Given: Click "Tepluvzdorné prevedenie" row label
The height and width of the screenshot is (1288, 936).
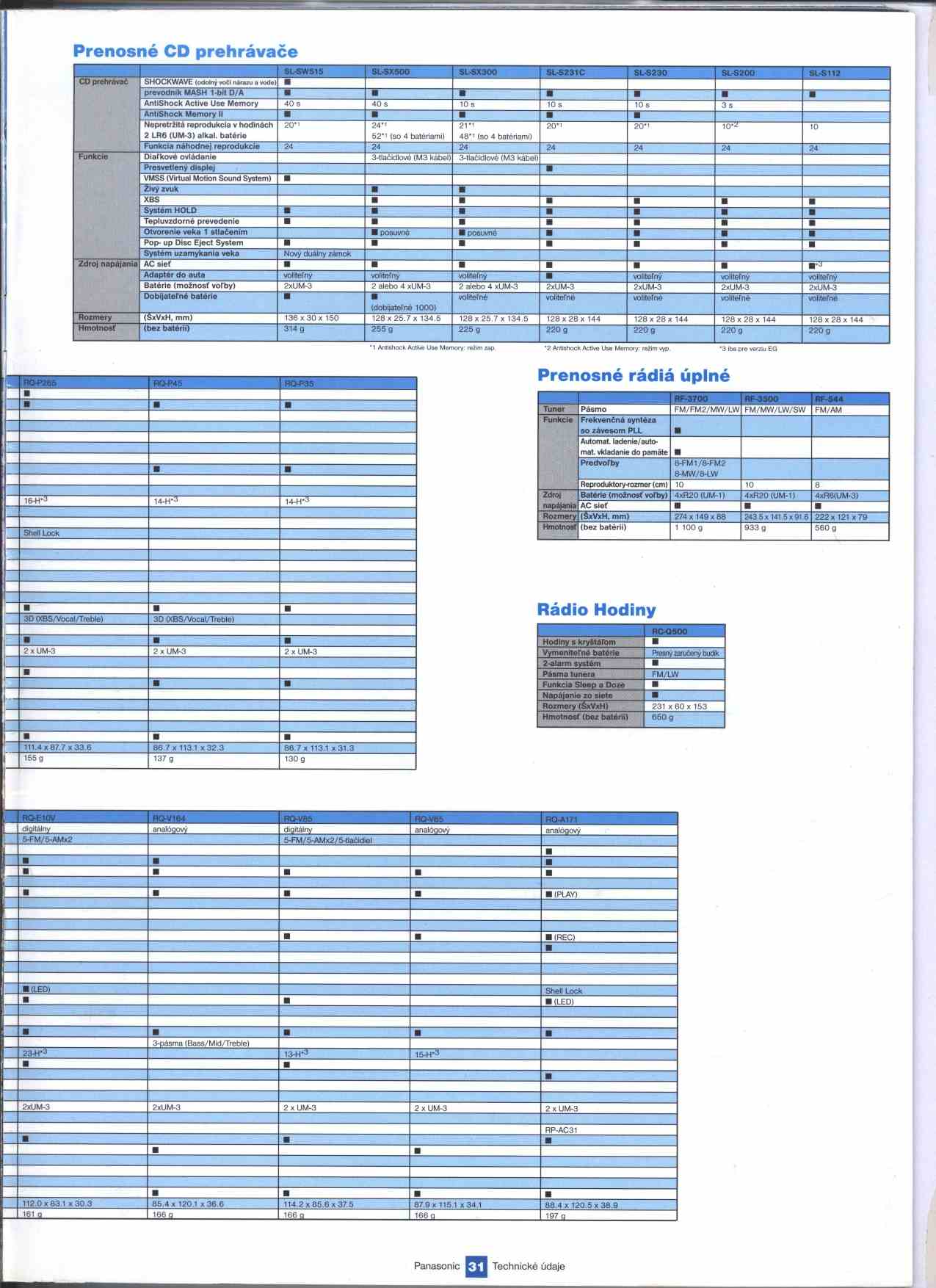Looking at the screenshot, I should [192, 221].
